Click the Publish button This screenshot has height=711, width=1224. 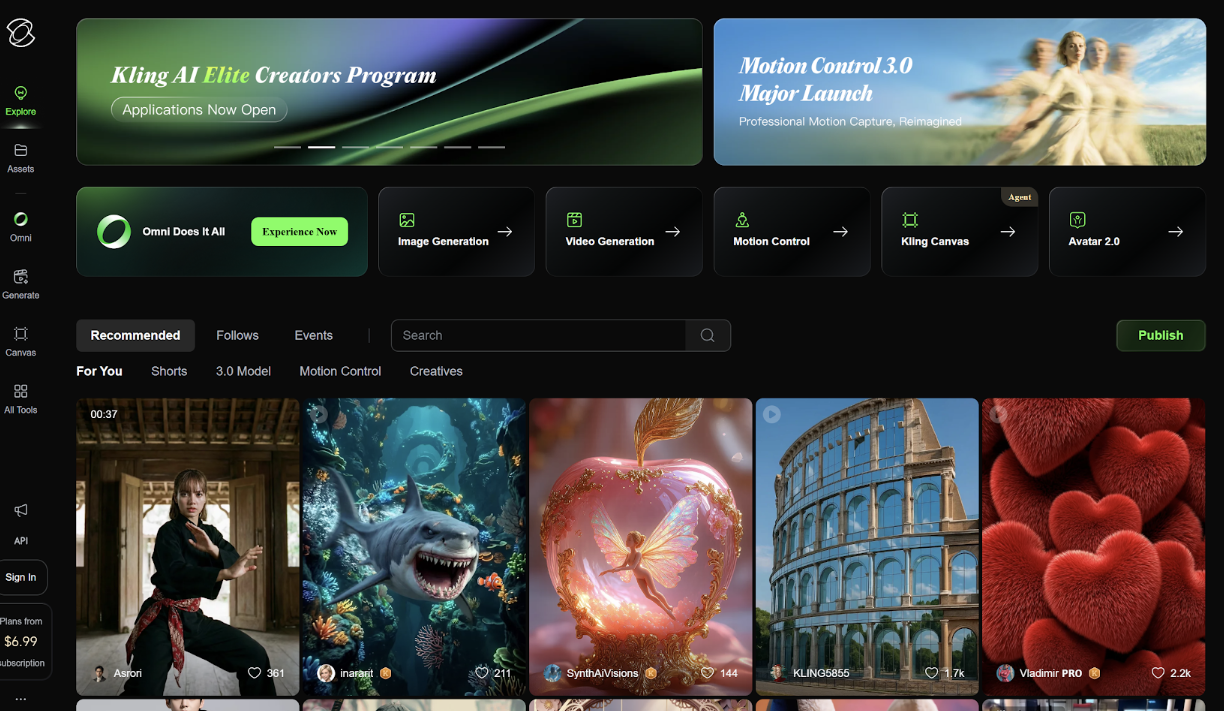[1160, 336]
